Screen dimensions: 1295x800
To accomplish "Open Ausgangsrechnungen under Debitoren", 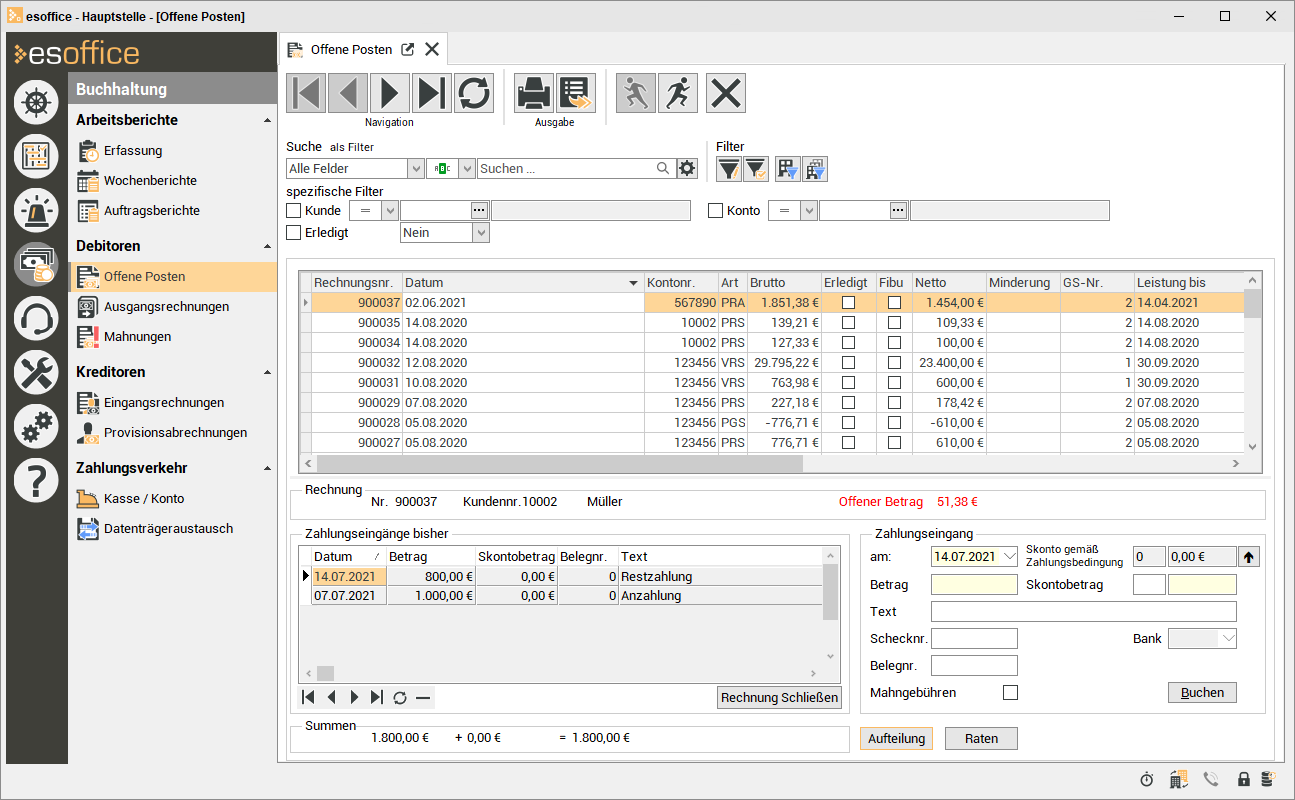I will (166, 307).
